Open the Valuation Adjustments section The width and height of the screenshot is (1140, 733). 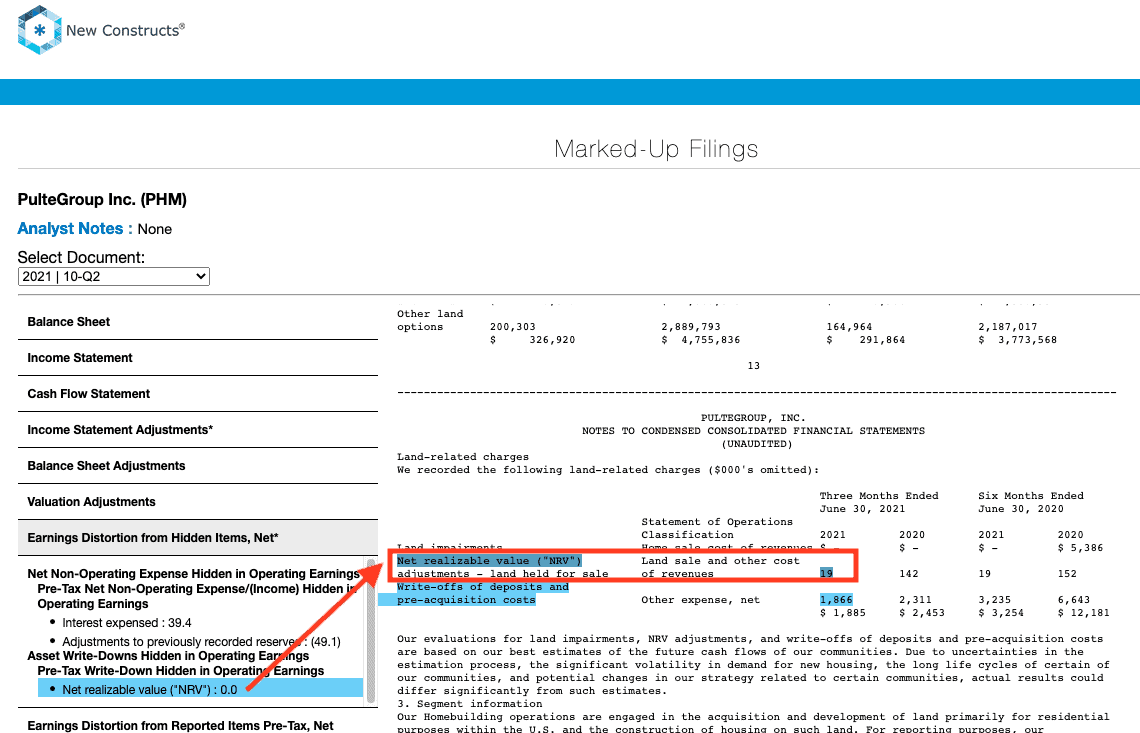pos(198,502)
